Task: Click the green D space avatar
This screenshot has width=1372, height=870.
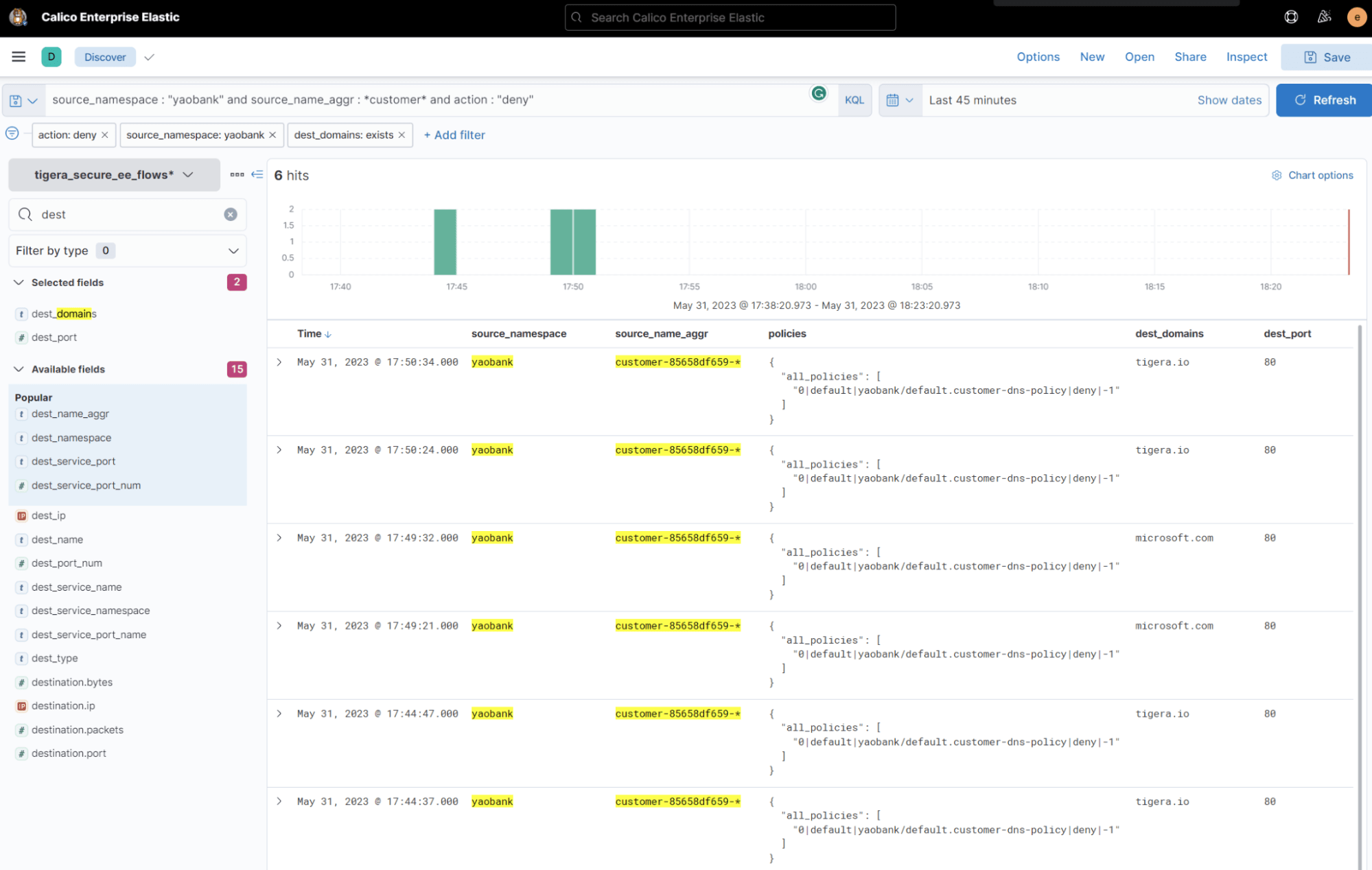Action: click(x=51, y=57)
